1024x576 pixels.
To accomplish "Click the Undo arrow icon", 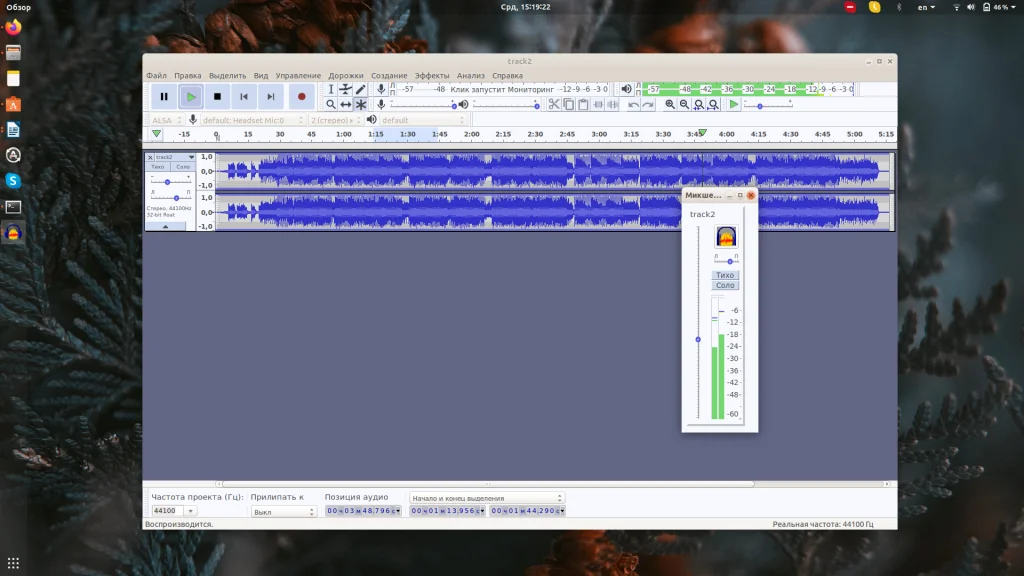I will point(633,104).
